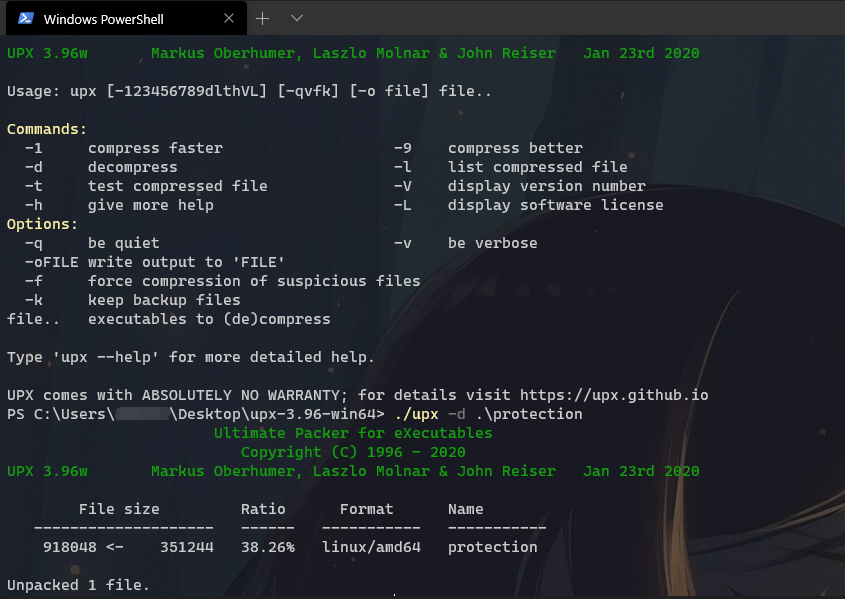Click the './upx' command in the prompt
This screenshot has height=599, width=845.
(416, 414)
